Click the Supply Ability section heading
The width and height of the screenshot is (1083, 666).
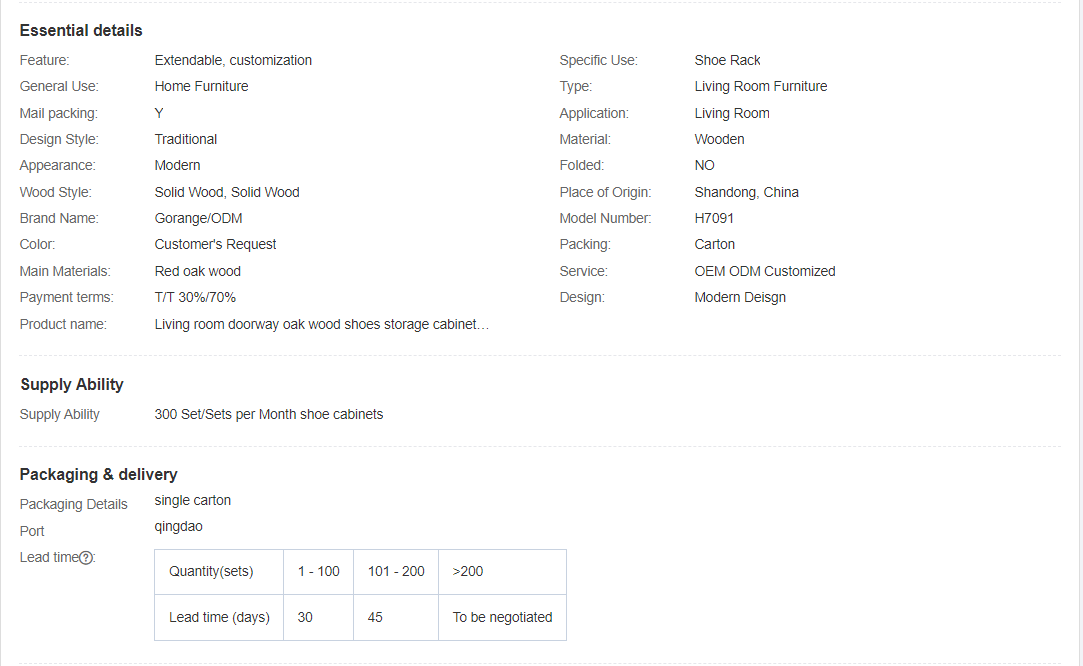coord(72,384)
